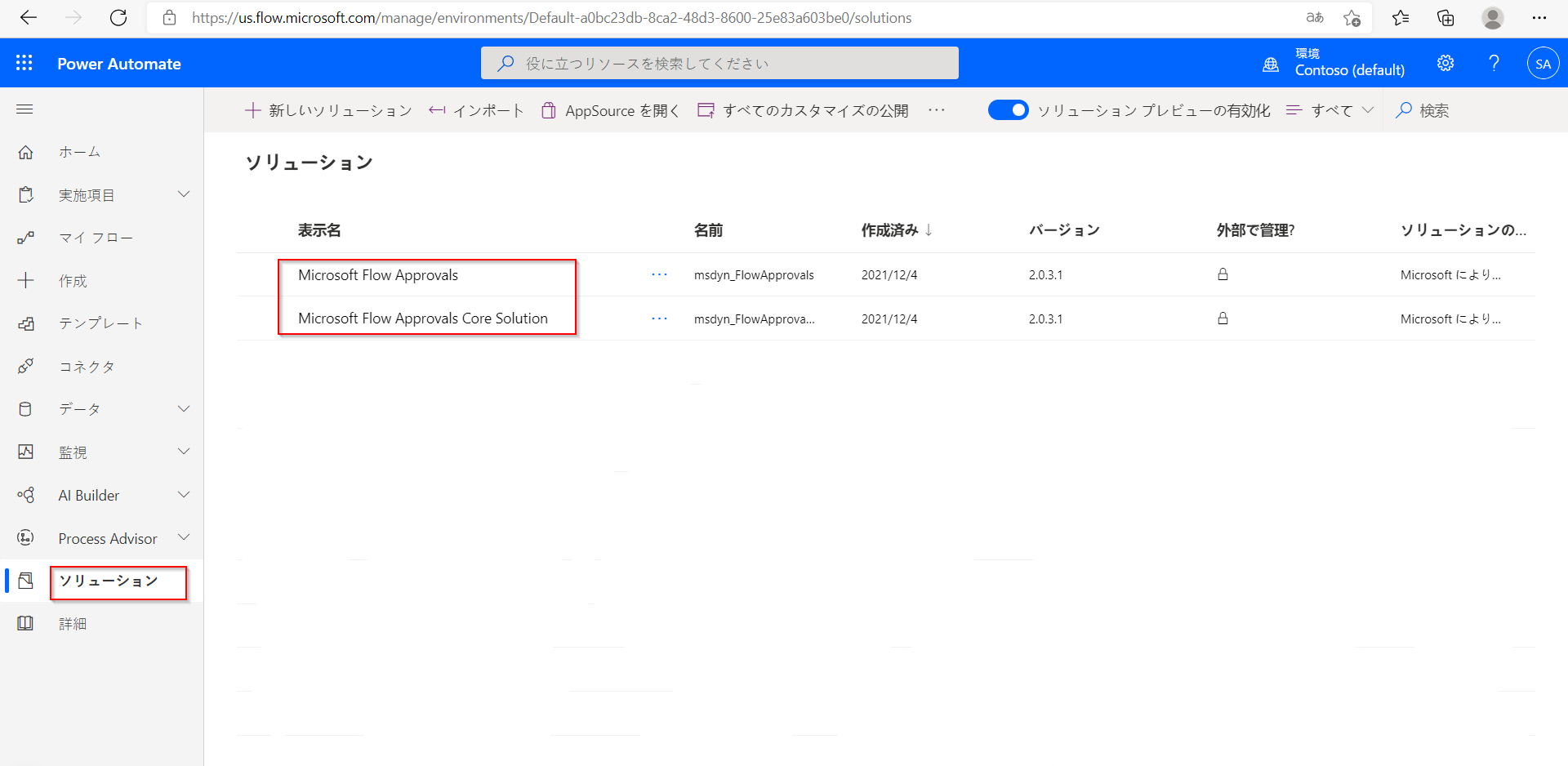
Task: Open the SA account avatar
Action: tap(1543, 64)
